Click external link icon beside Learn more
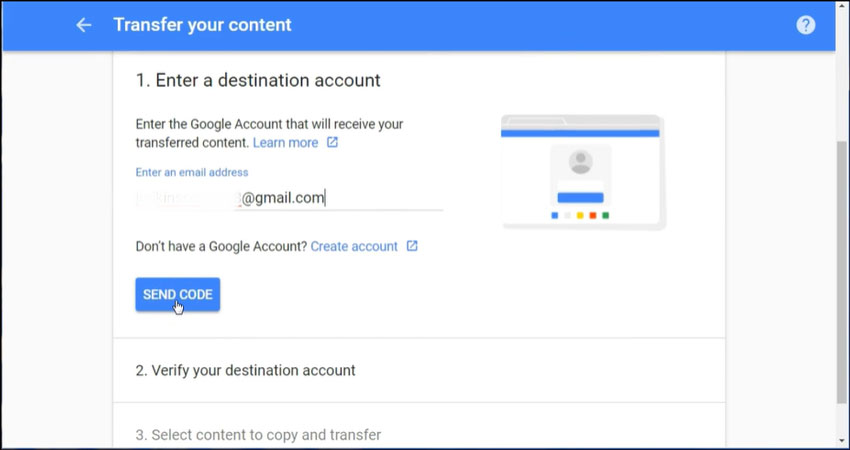This screenshot has height=450, width=850. tap(333, 143)
